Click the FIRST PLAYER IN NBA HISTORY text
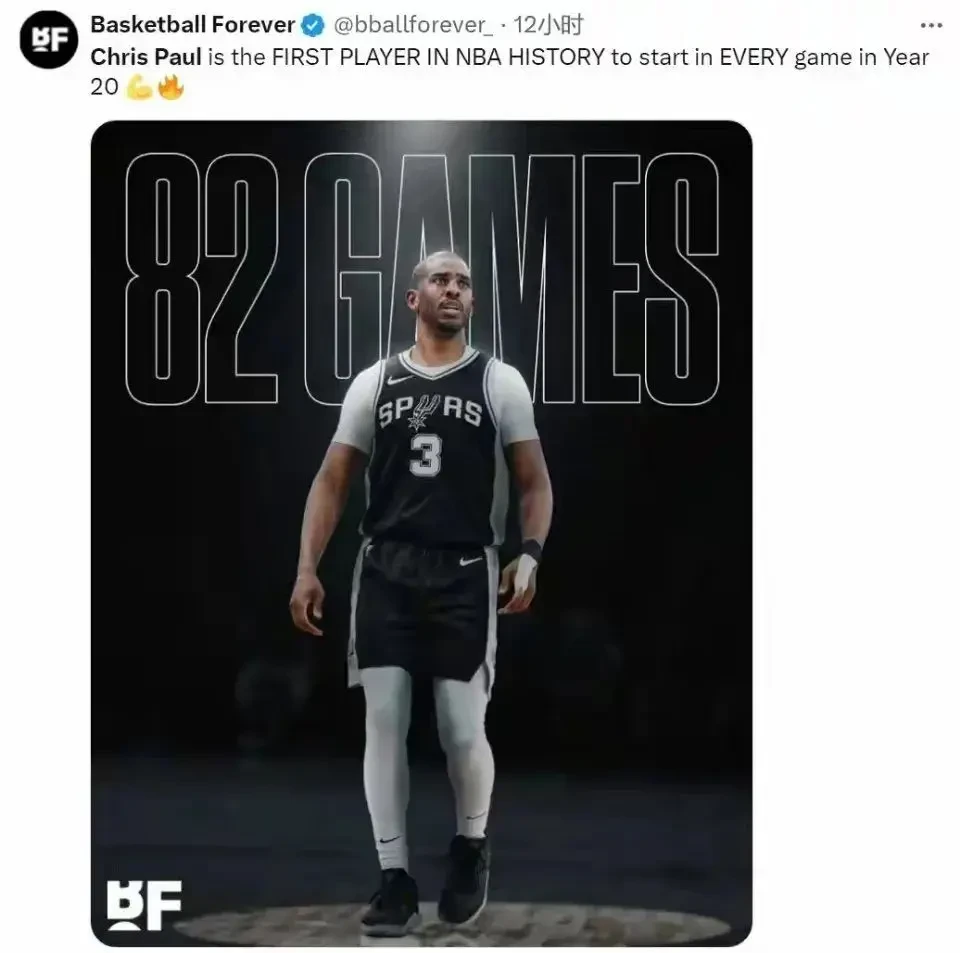This screenshot has height=953, width=960. click(438, 57)
